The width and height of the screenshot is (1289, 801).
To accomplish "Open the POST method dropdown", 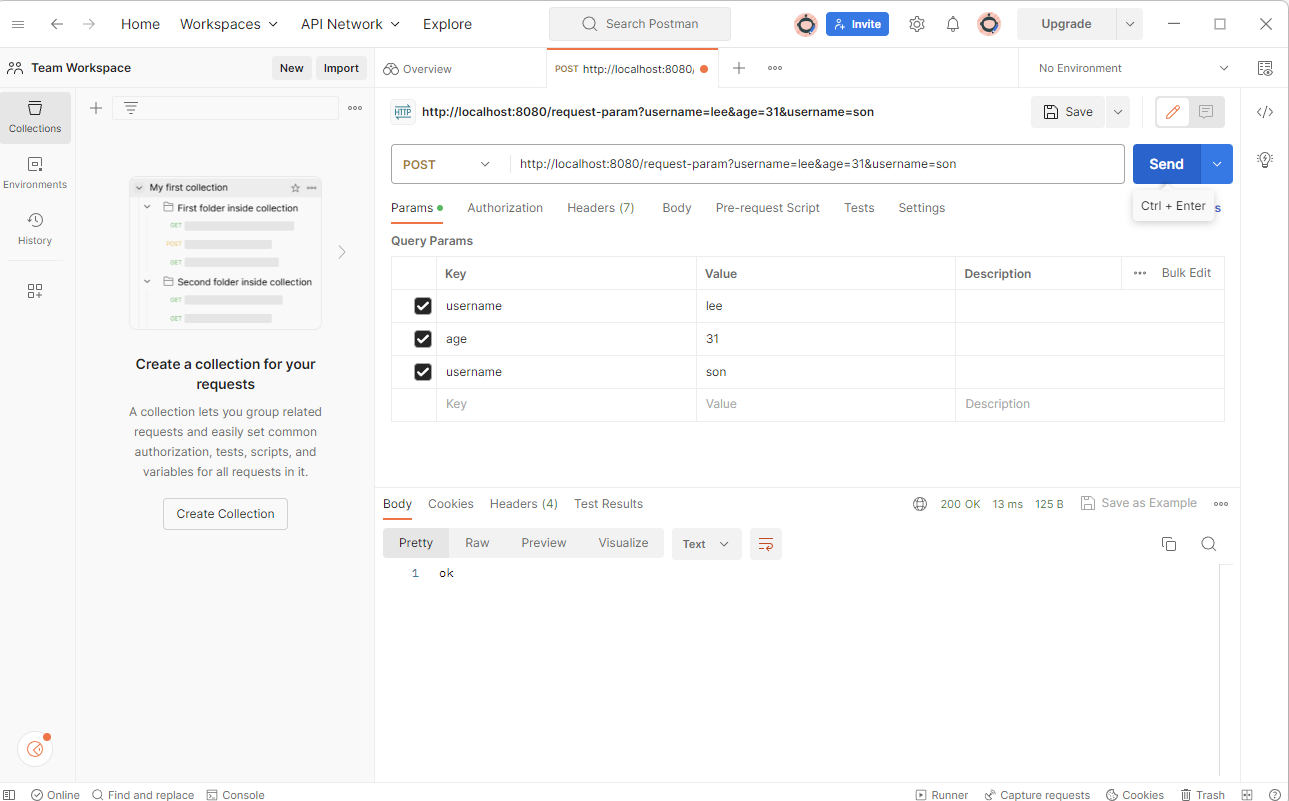I will 447,164.
